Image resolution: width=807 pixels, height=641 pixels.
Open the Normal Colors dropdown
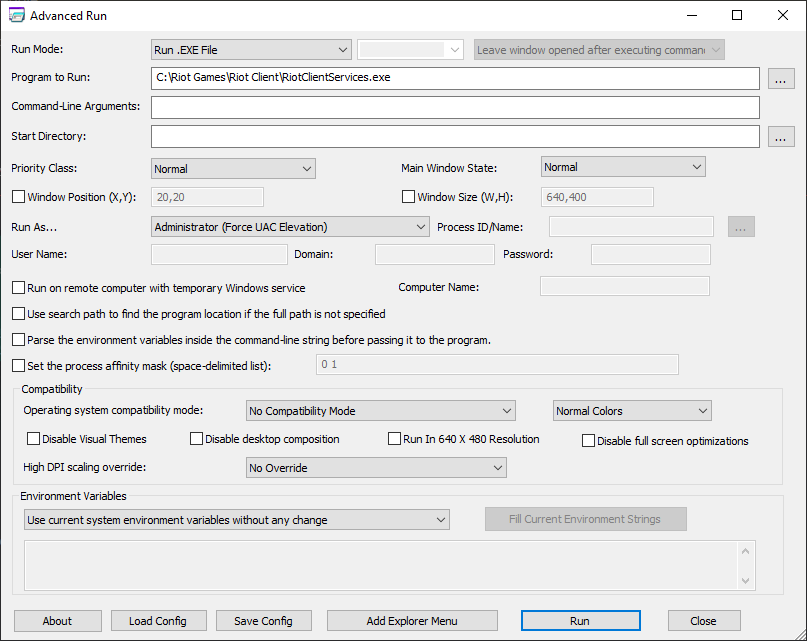pos(632,411)
